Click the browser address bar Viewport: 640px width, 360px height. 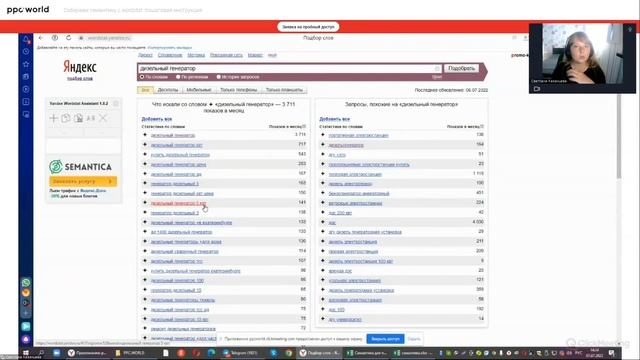[104, 38]
